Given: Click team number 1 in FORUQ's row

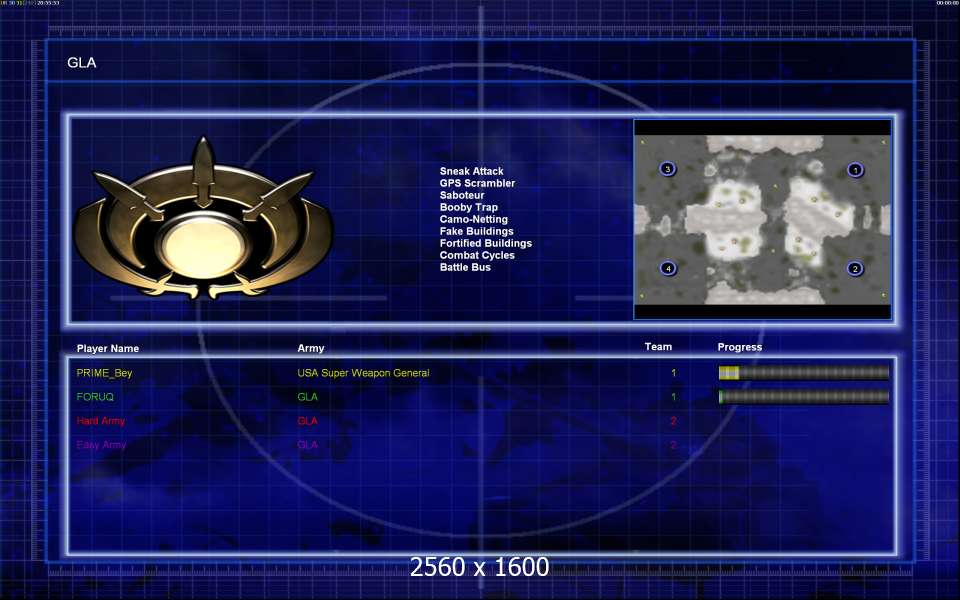Looking at the screenshot, I should [673, 397].
